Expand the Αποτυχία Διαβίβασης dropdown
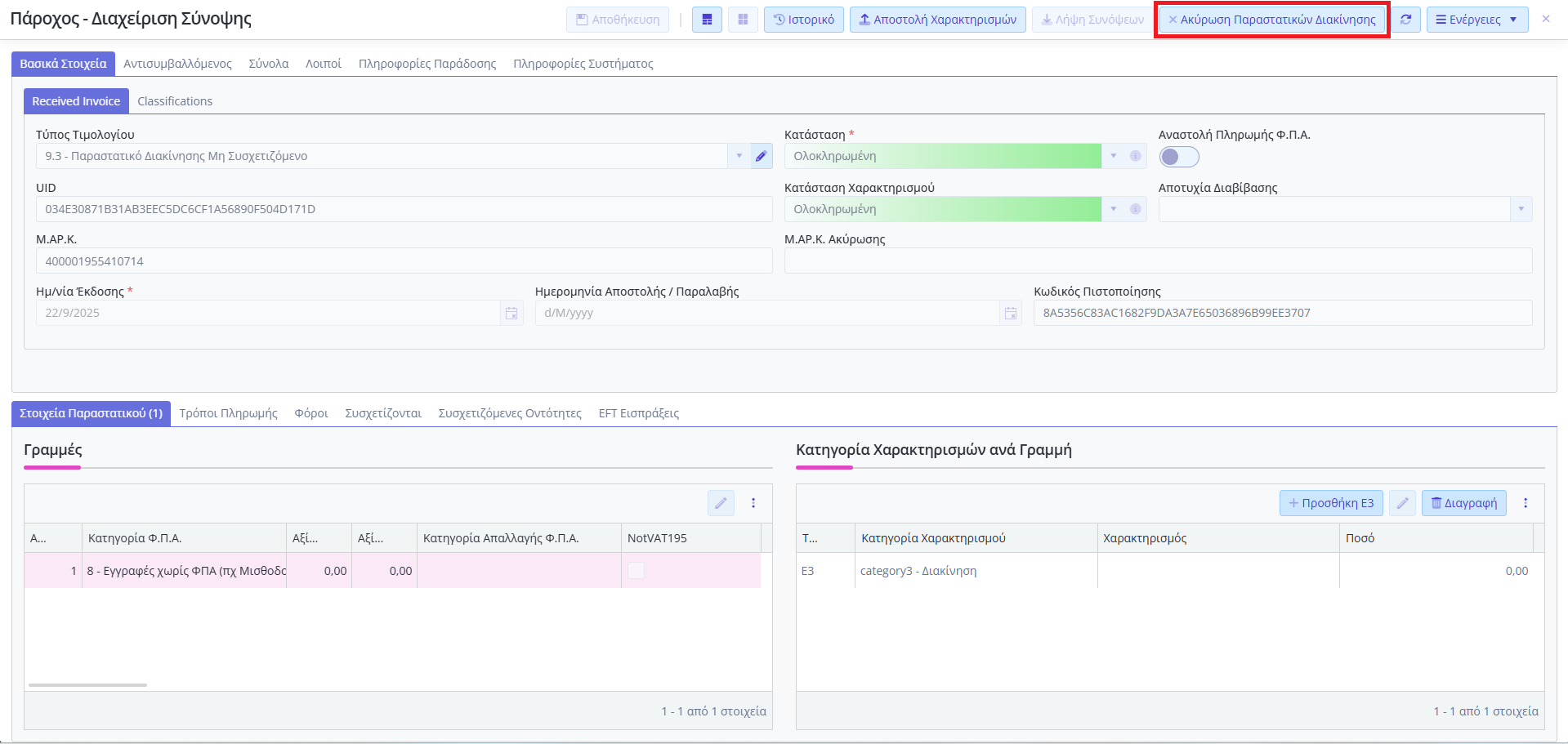Screen dimensions: 1568x744 click(x=1521, y=209)
